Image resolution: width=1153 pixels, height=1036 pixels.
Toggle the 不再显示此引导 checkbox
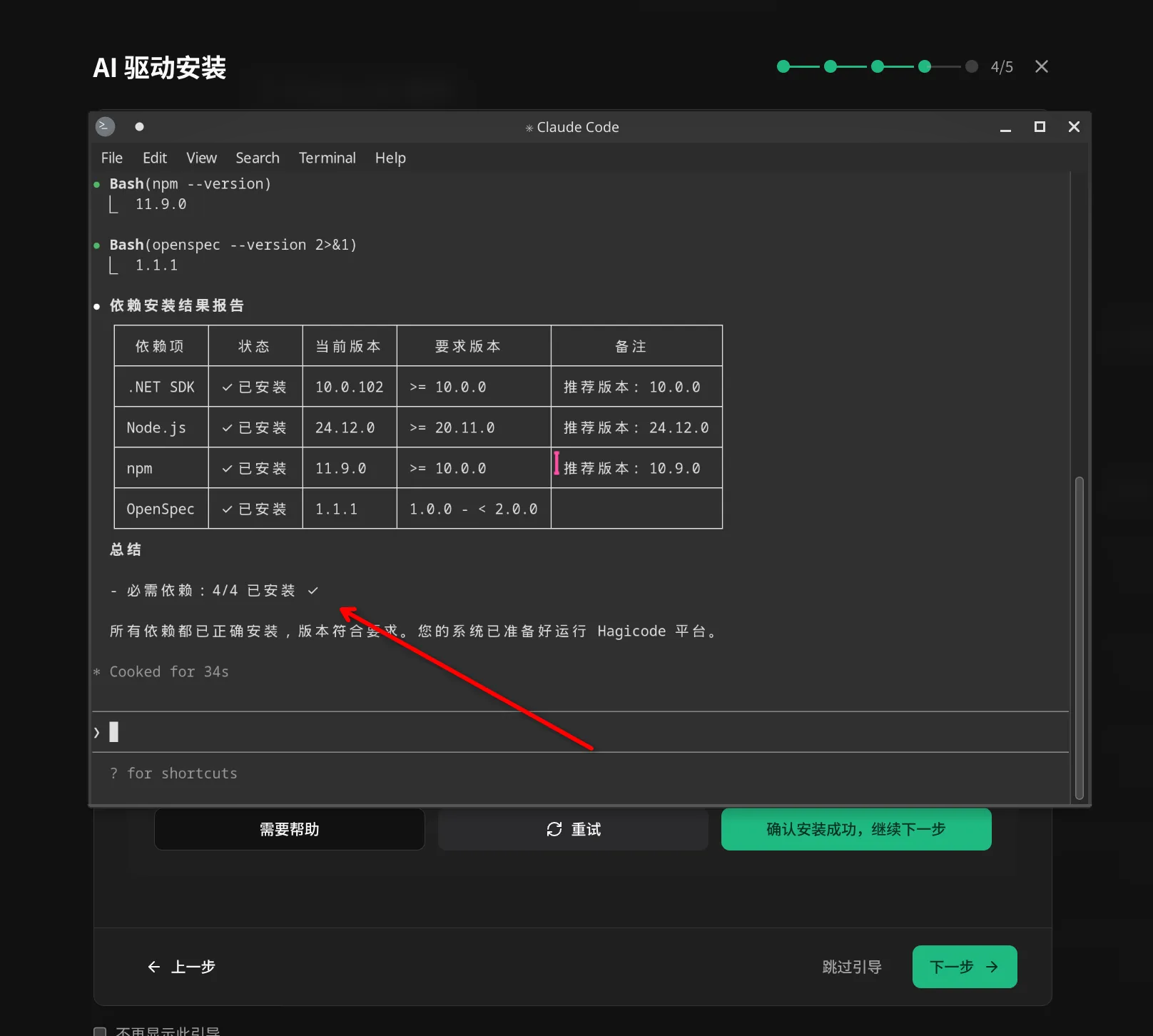click(101, 1031)
